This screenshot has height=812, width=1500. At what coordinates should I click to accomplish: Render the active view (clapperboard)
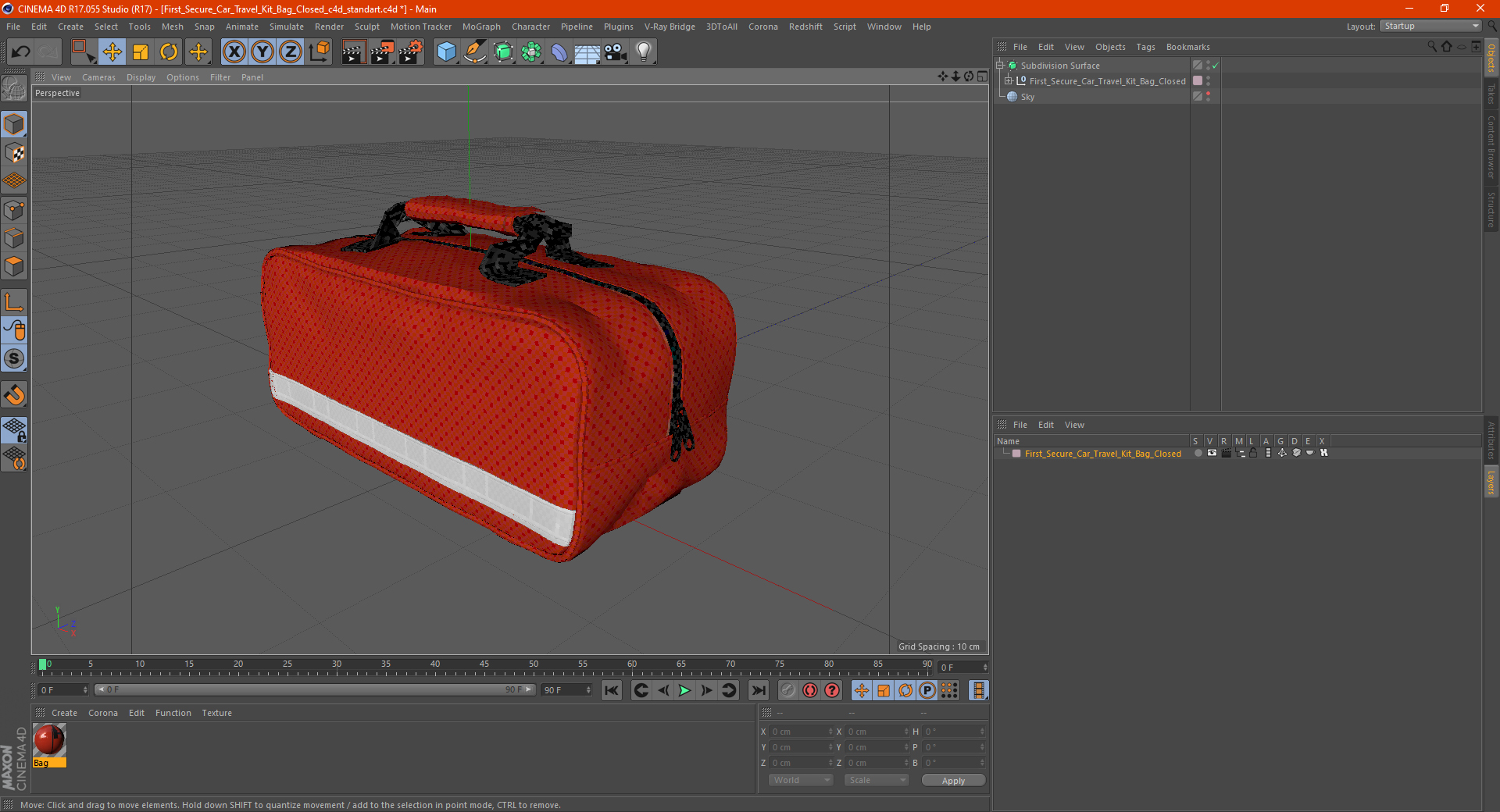point(353,52)
